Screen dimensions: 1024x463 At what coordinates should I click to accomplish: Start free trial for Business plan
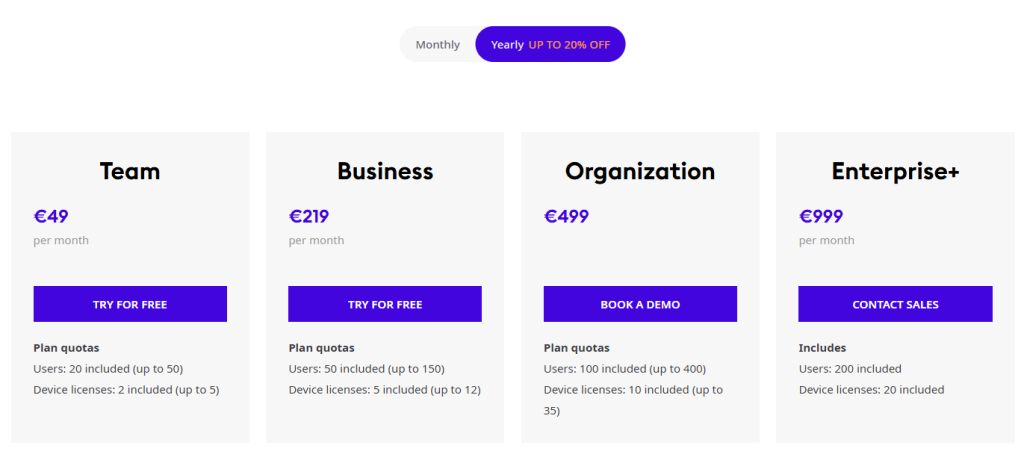click(385, 304)
